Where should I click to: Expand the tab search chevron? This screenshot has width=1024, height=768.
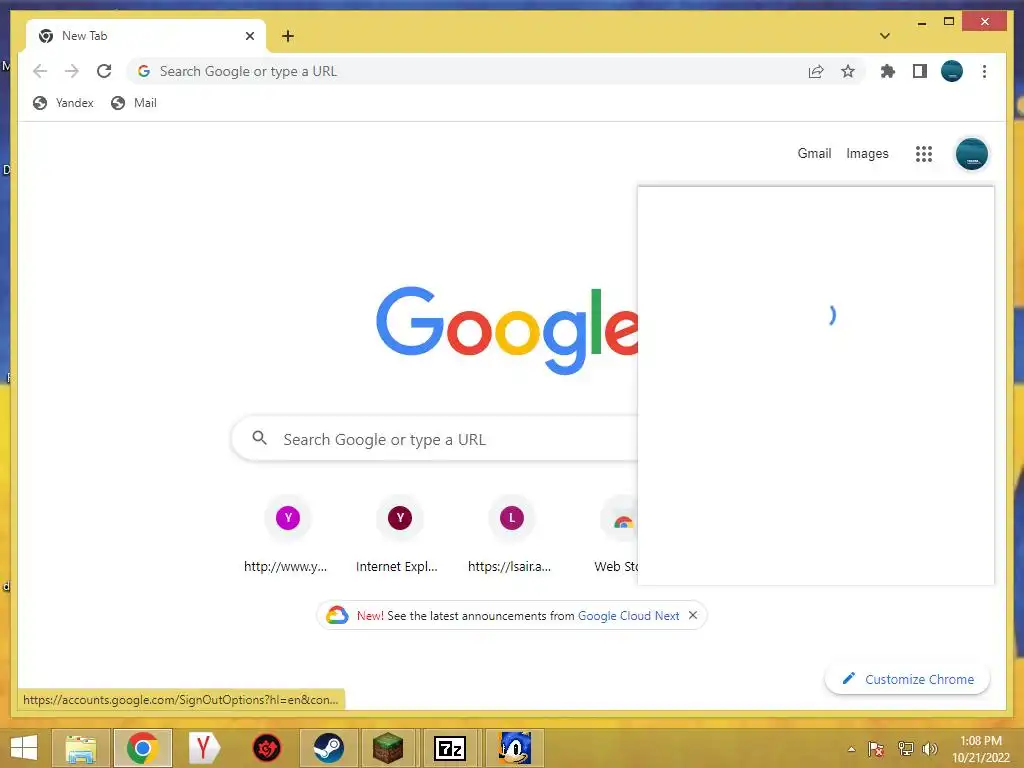pyautogui.click(x=884, y=36)
